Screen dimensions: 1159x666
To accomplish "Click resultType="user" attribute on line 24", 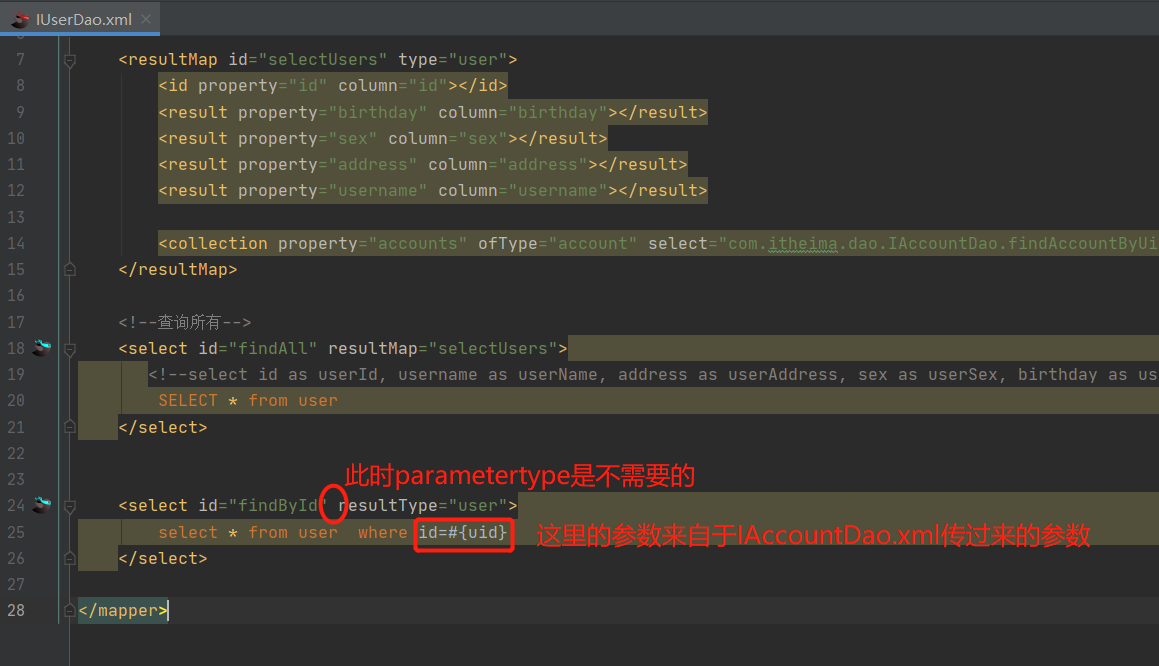I will (423, 506).
